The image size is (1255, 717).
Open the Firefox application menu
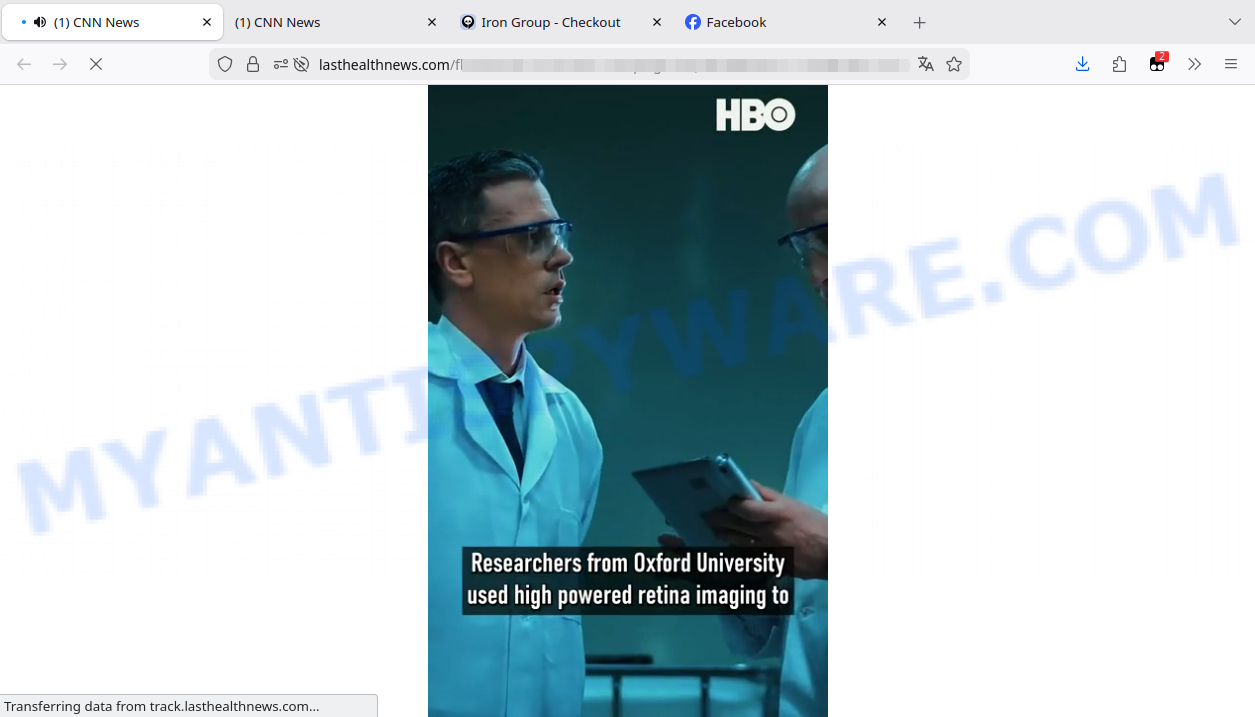pyautogui.click(x=1231, y=64)
